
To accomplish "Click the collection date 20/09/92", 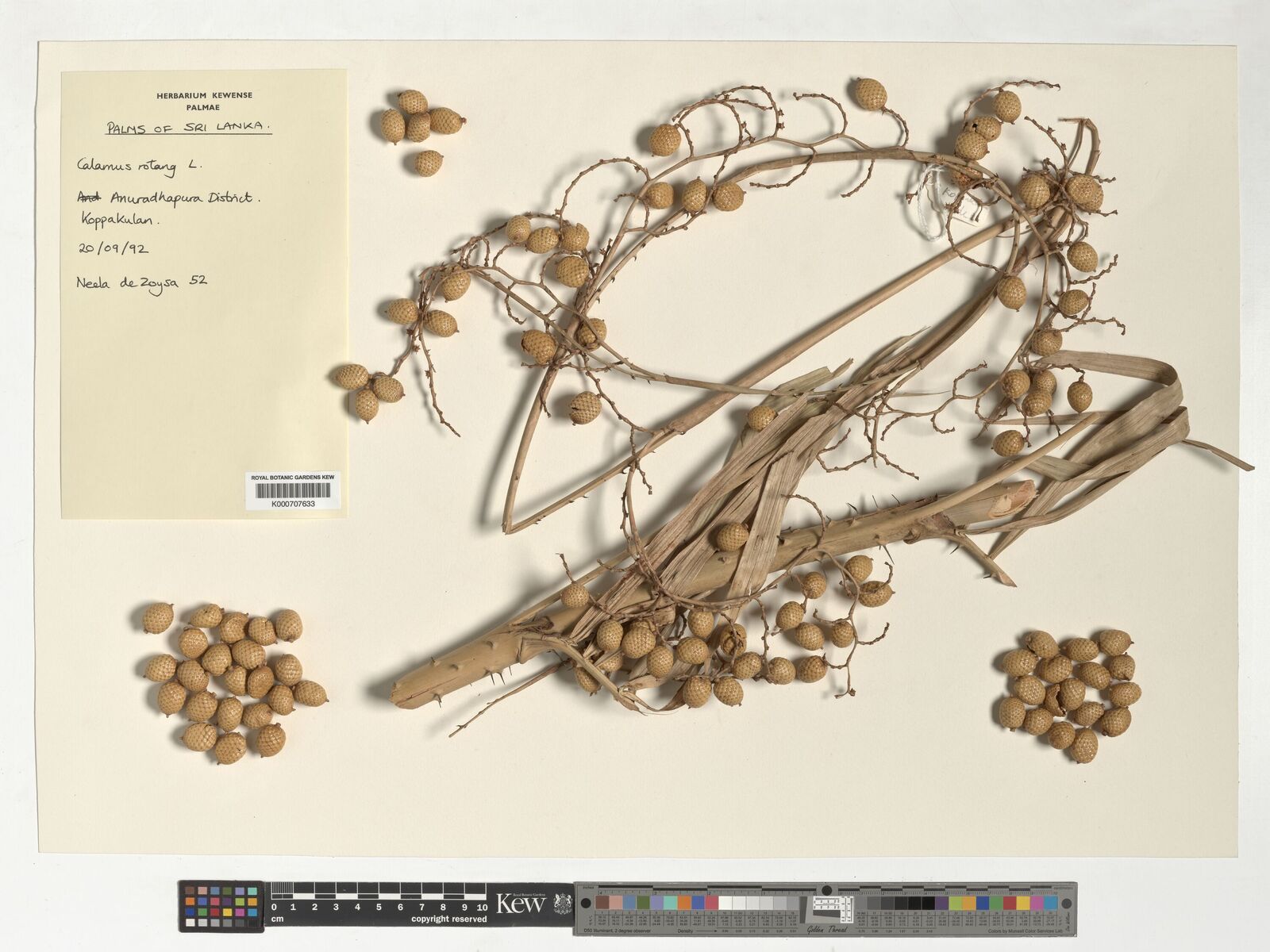I will click(x=112, y=248).
